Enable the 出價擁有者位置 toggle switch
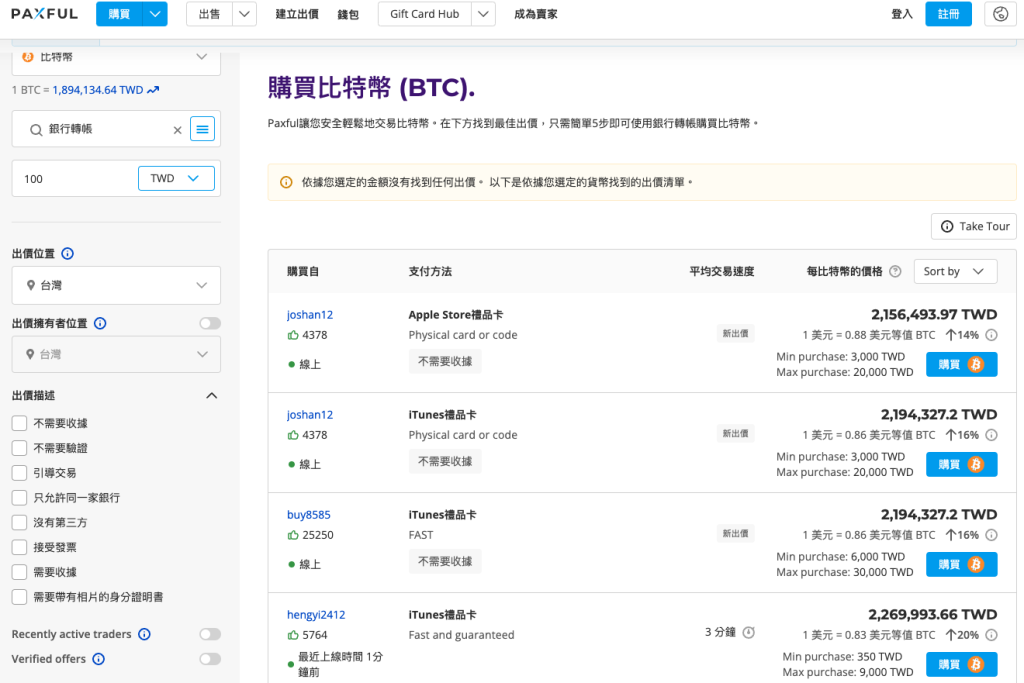The height and width of the screenshot is (683, 1024). point(209,323)
